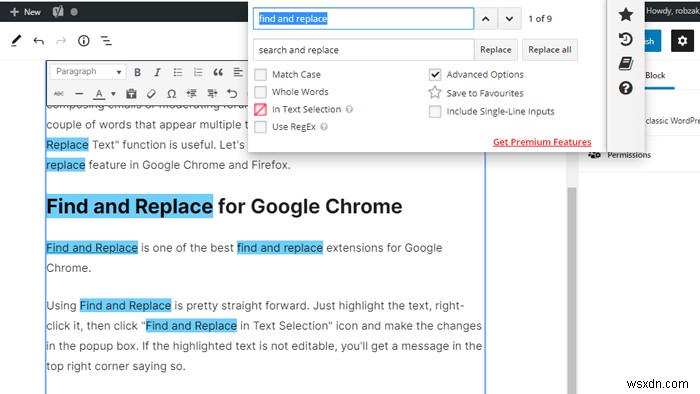Switch to the Block tab
700x394 pixels.
tap(655, 75)
